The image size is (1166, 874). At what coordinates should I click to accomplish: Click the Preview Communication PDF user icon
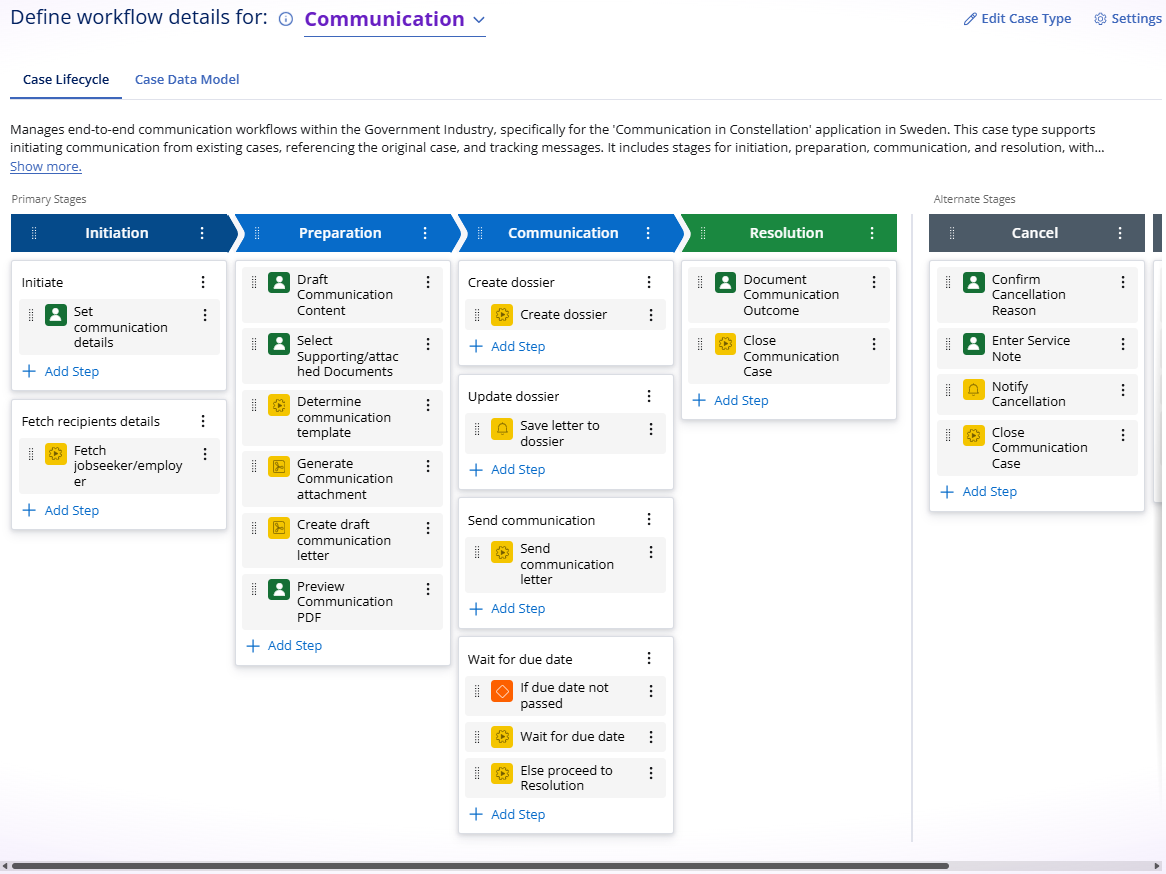[279, 589]
